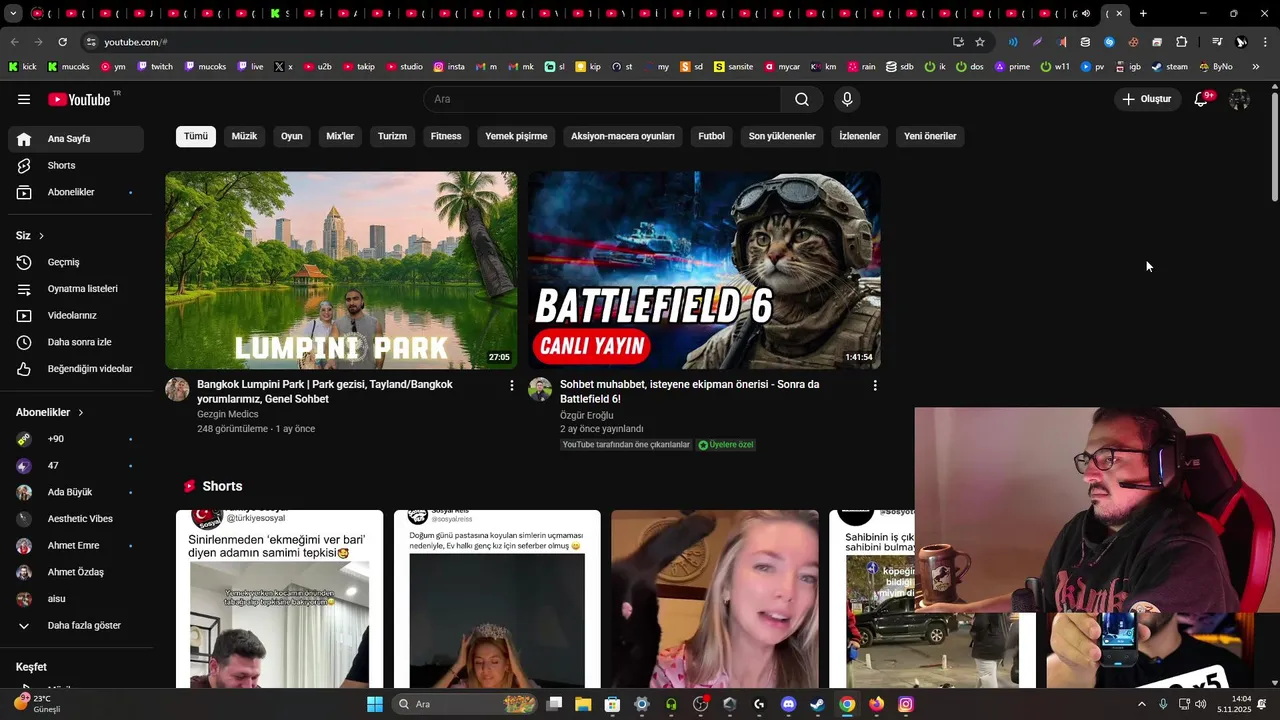Open the browser extensions puzzle icon

pos(1181,42)
